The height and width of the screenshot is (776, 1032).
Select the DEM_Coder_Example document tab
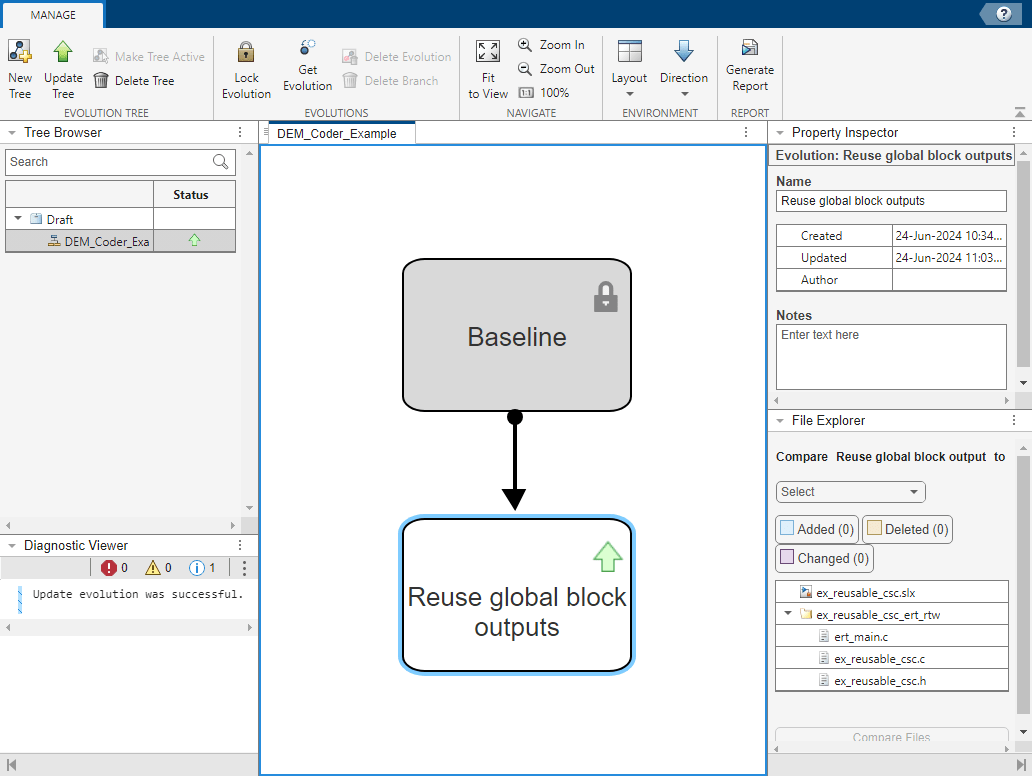click(x=337, y=133)
